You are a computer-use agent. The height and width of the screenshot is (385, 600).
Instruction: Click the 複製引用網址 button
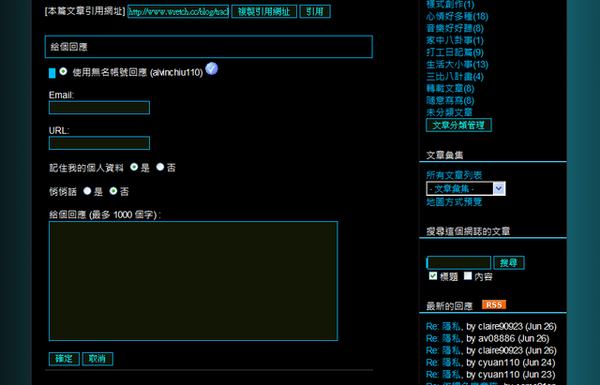[264, 11]
